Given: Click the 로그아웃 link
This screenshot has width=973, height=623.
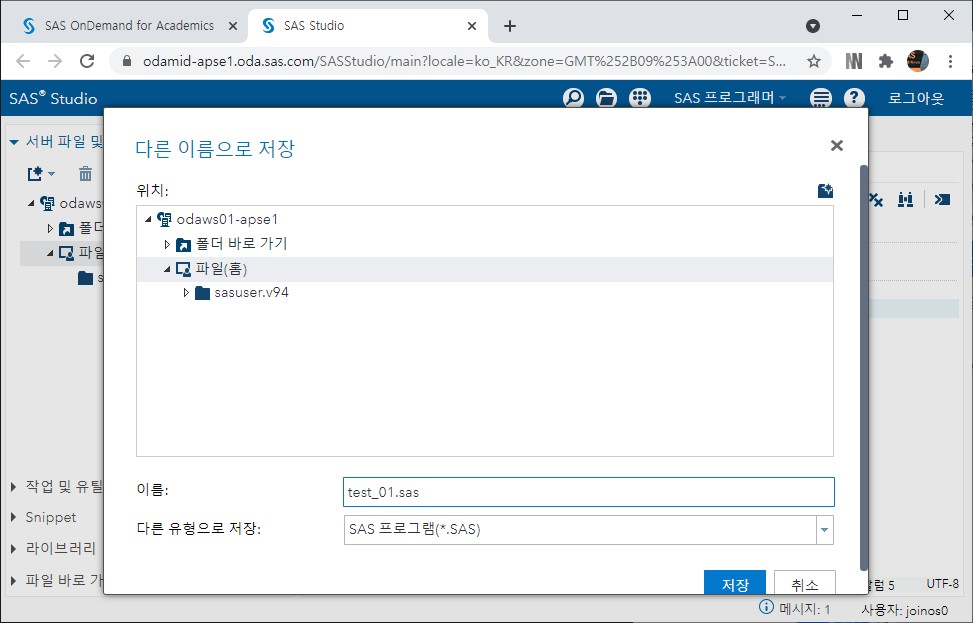Looking at the screenshot, I should (916, 98).
